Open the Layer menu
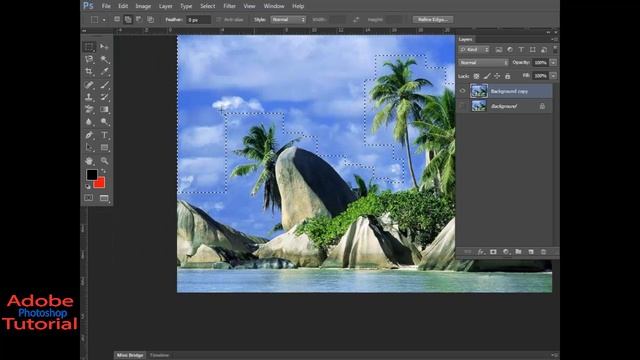This screenshot has width=640, height=360. pyautogui.click(x=165, y=6)
